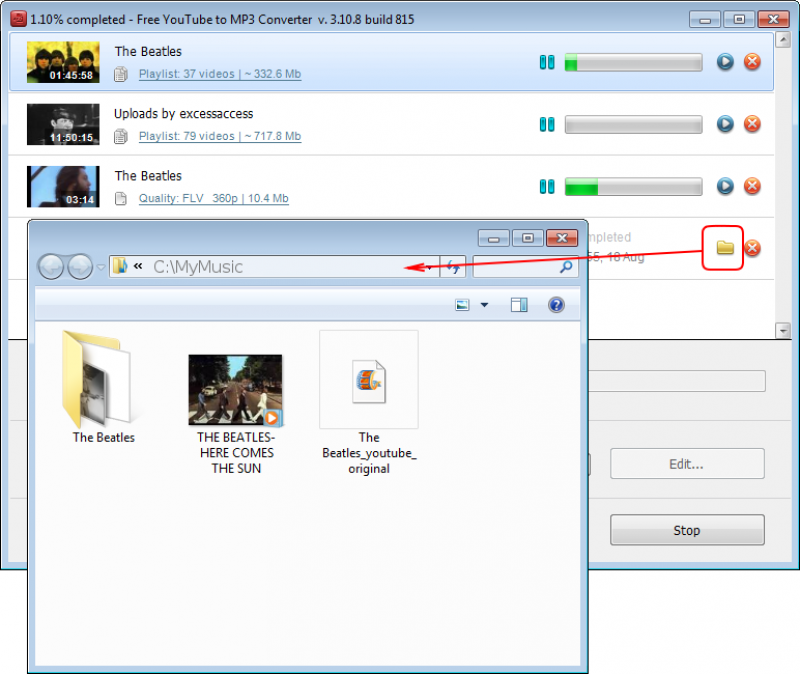
Task: Click the Uploads by excessaccess title
Action: click(x=184, y=114)
